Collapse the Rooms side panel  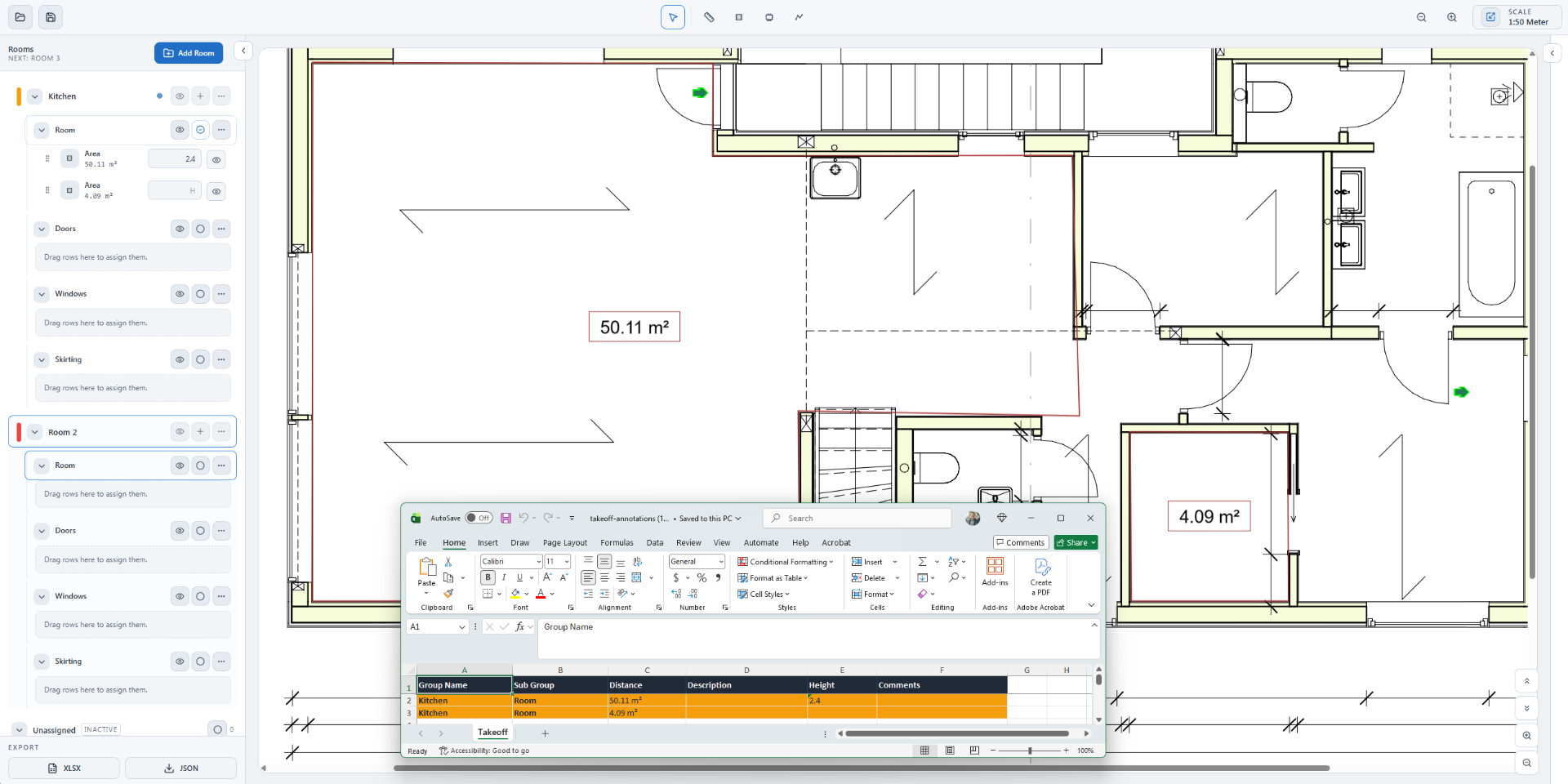click(x=243, y=51)
